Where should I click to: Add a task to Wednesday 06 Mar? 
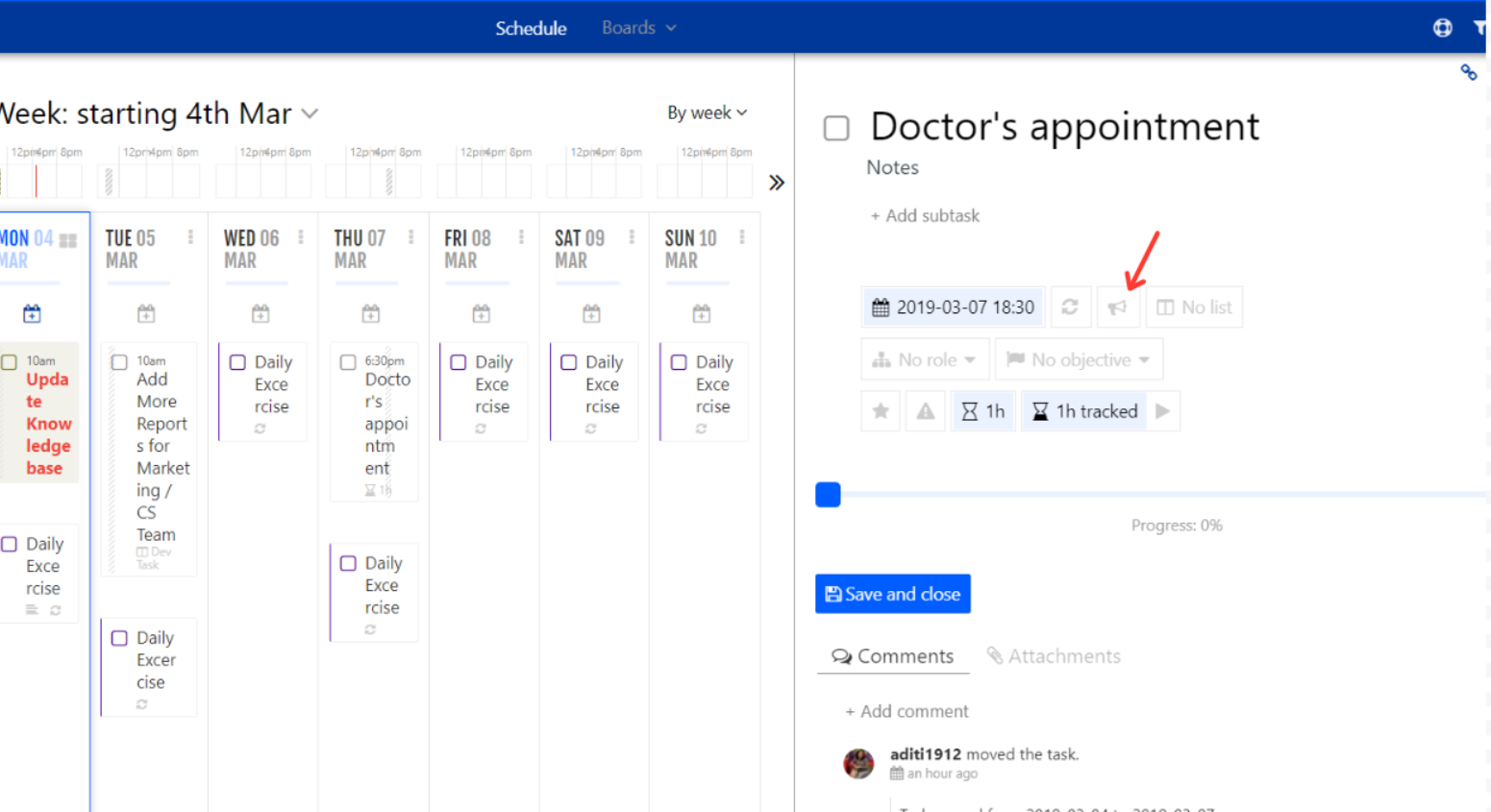261,313
